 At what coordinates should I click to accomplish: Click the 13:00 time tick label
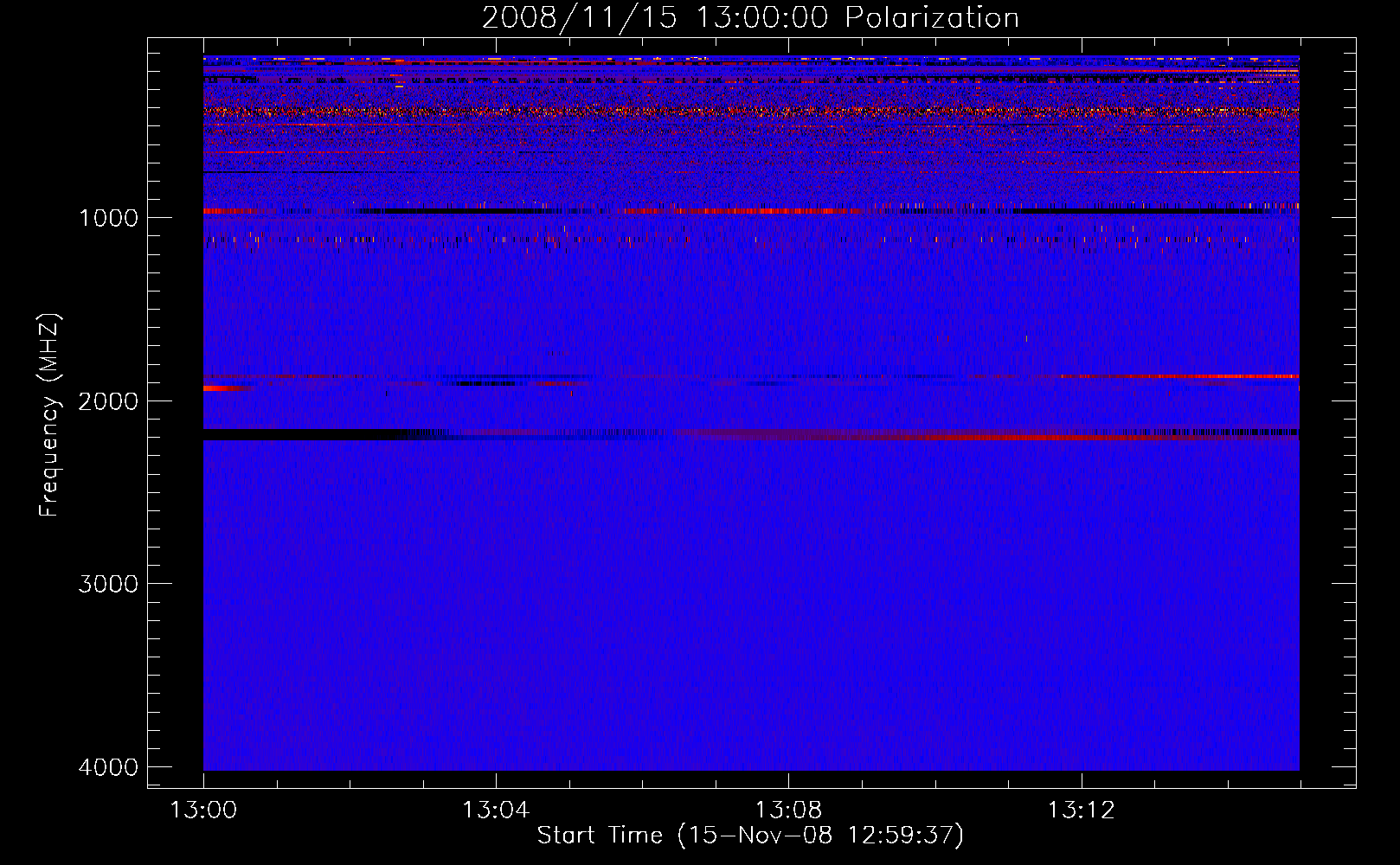(203, 811)
